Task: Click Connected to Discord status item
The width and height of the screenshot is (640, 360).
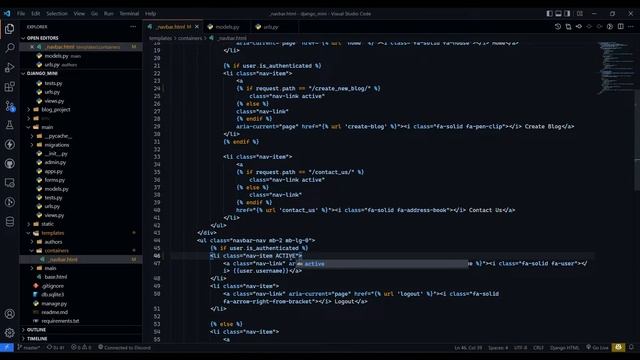Action: point(124,348)
